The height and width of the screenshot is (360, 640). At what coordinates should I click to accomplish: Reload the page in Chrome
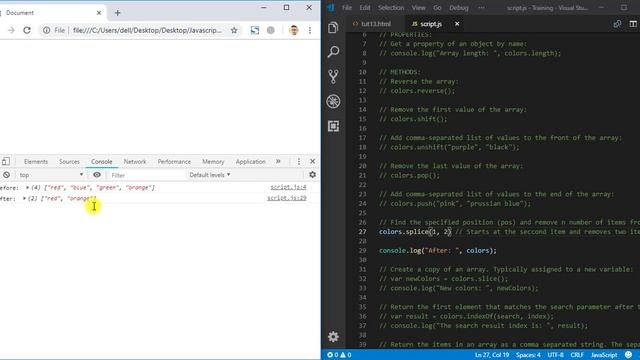click(27, 30)
